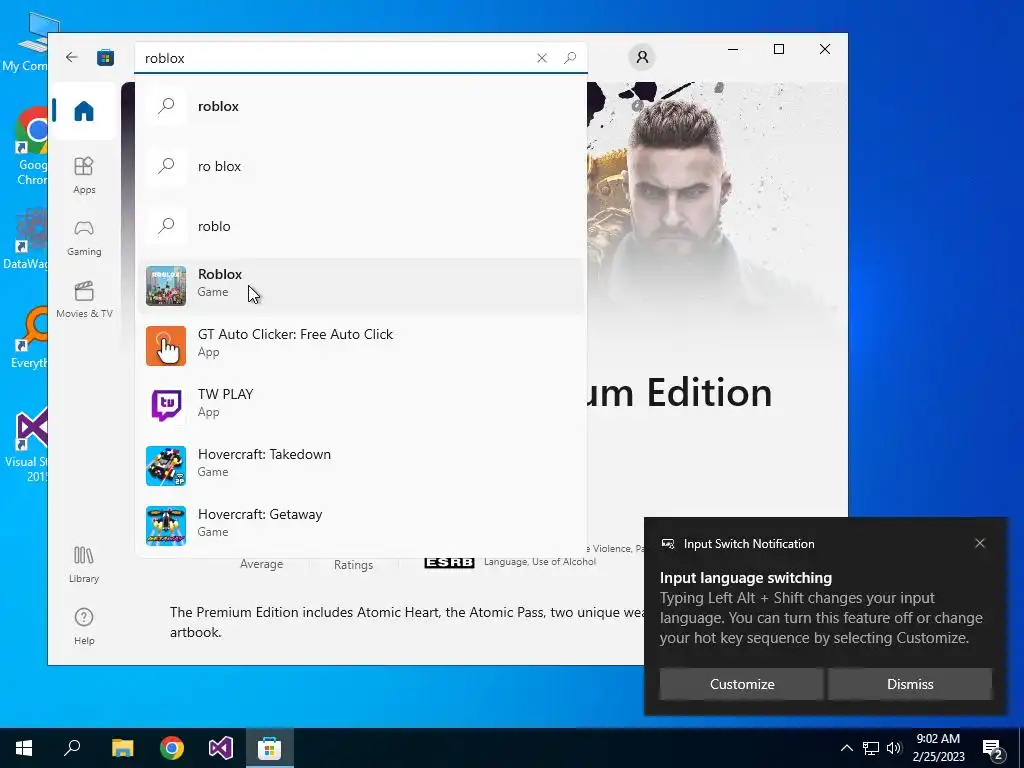Screen dimensions: 1024x768
Task: Open the Help item in sidebar
Action: pos(84,626)
